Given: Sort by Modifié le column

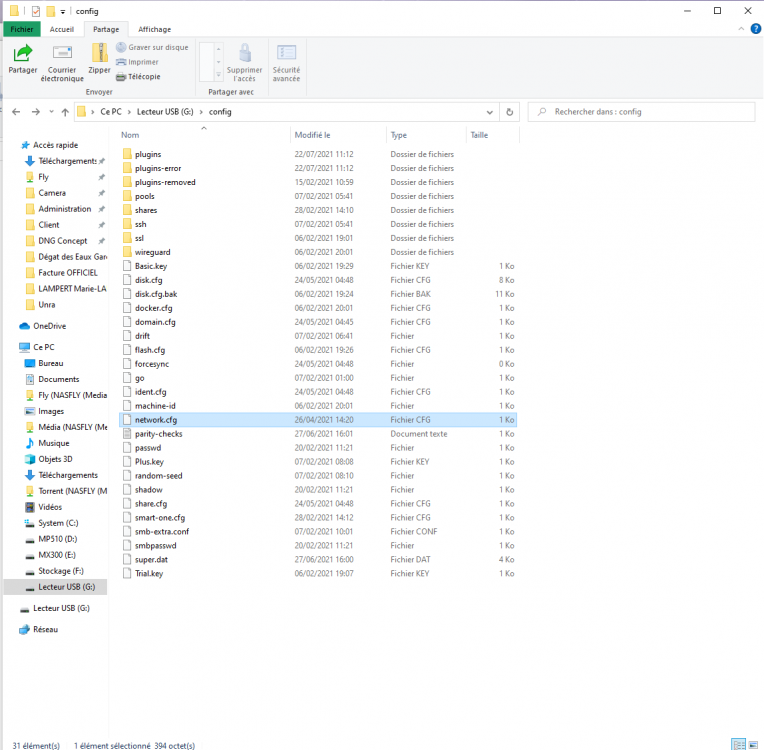Looking at the screenshot, I should [312, 135].
